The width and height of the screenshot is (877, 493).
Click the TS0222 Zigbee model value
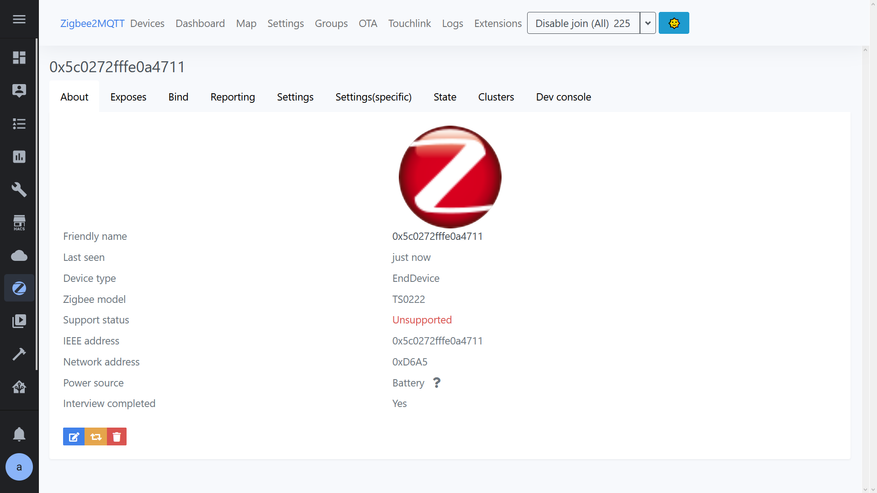tap(408, 299)
